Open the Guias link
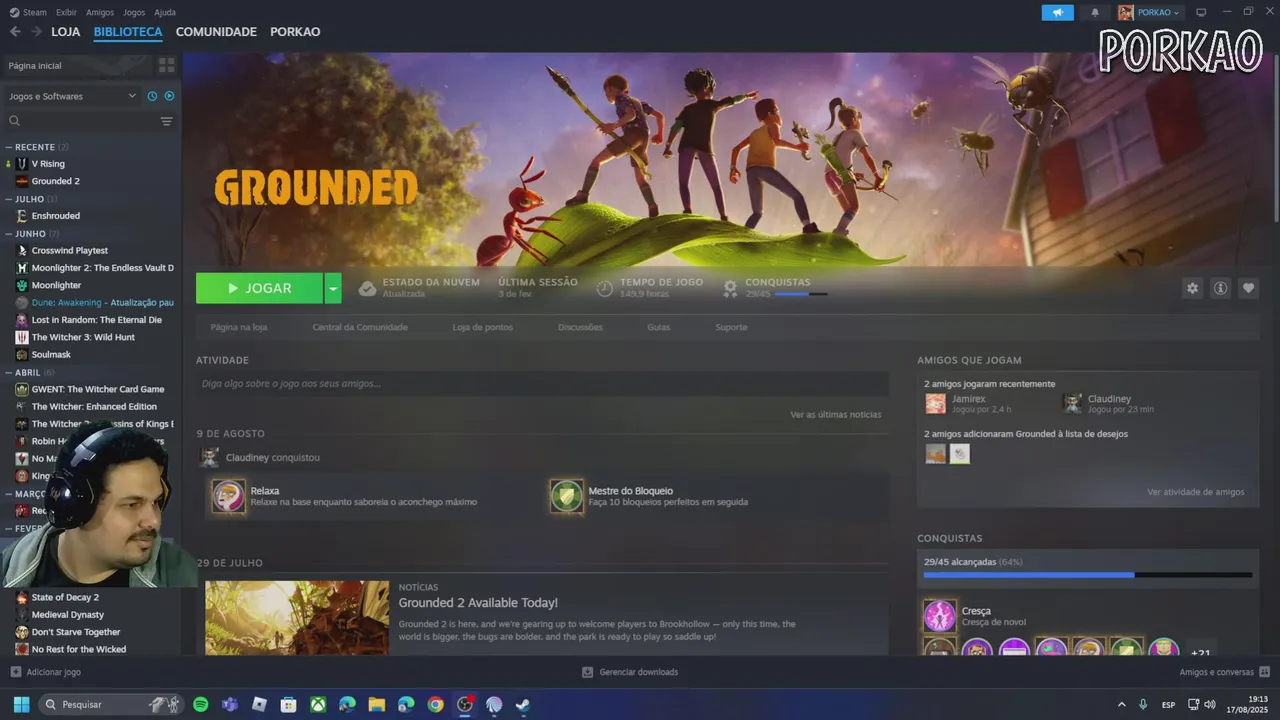Screen dimensions: 1280x720 point(658,327)
